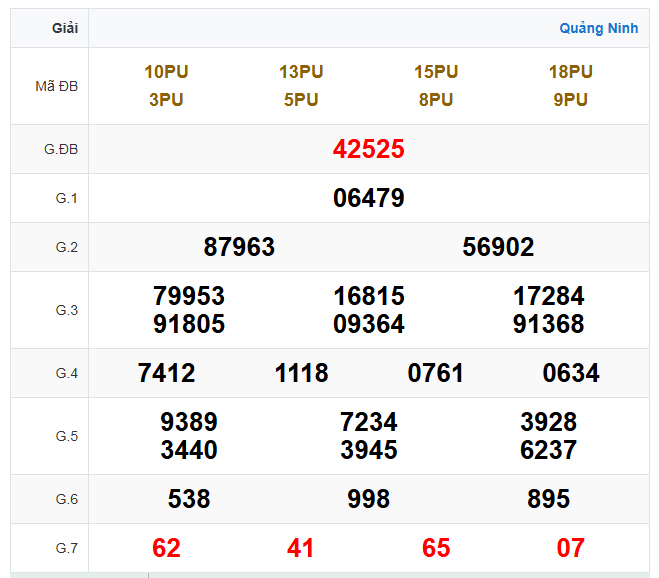Click fifth prize number 6237
The height and width of the screenshot is (578, 659).
point(548,450)
